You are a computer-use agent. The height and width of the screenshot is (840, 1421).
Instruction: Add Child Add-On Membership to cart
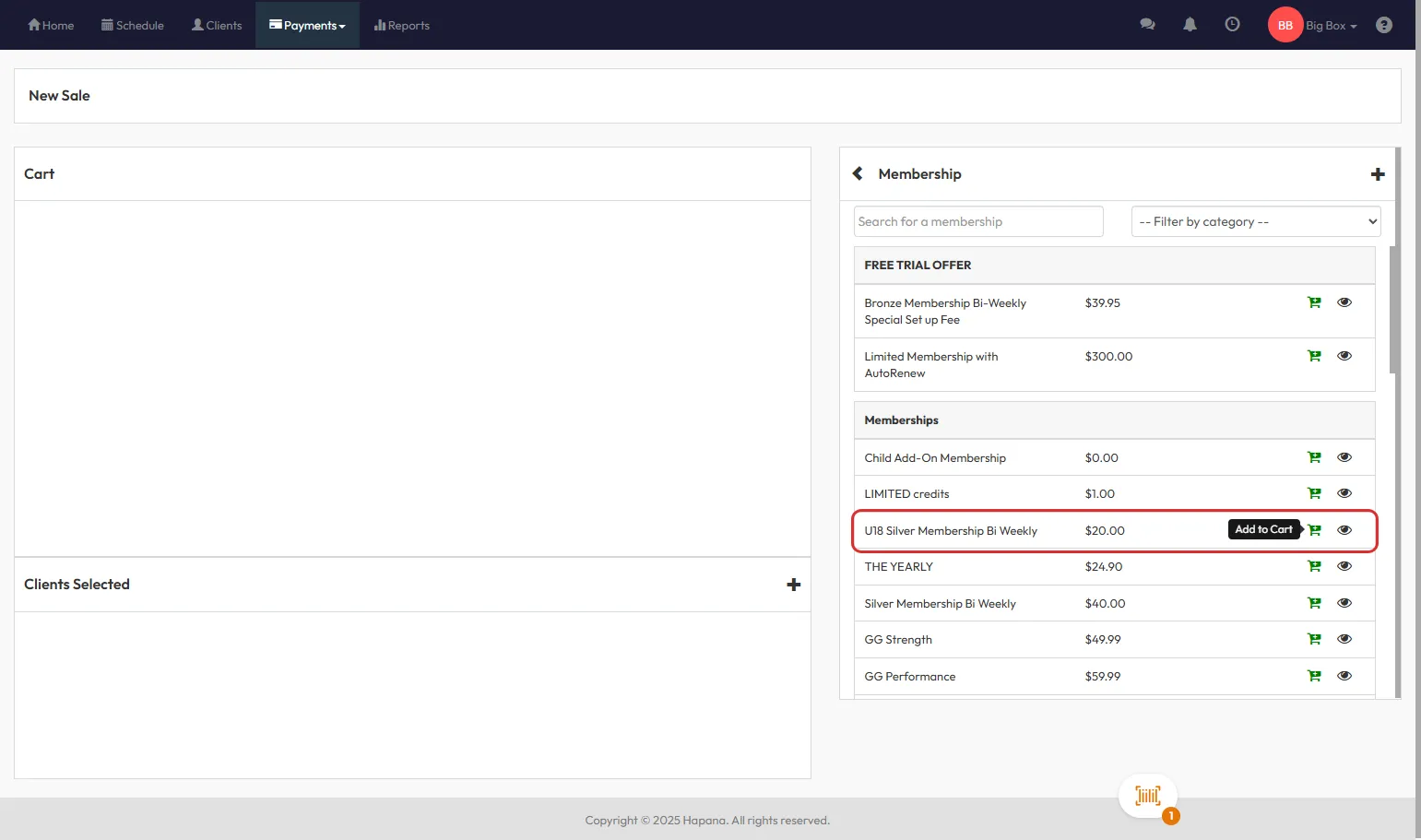click(x=1314, y=457)
